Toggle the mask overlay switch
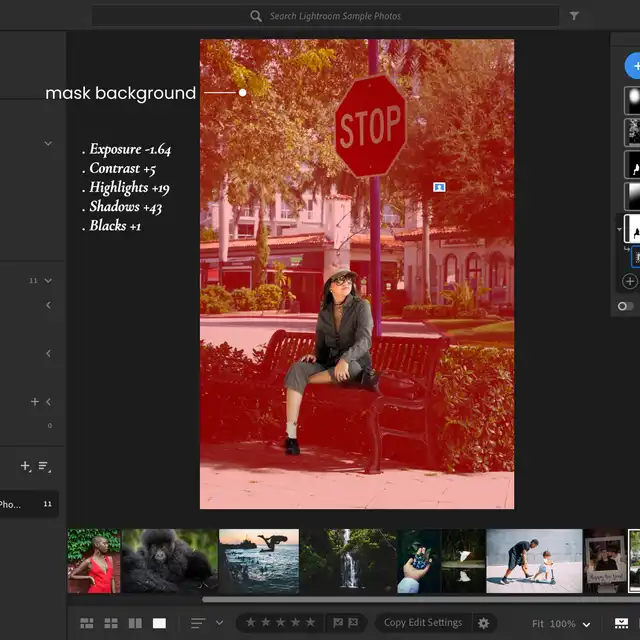 pos(626,306)
